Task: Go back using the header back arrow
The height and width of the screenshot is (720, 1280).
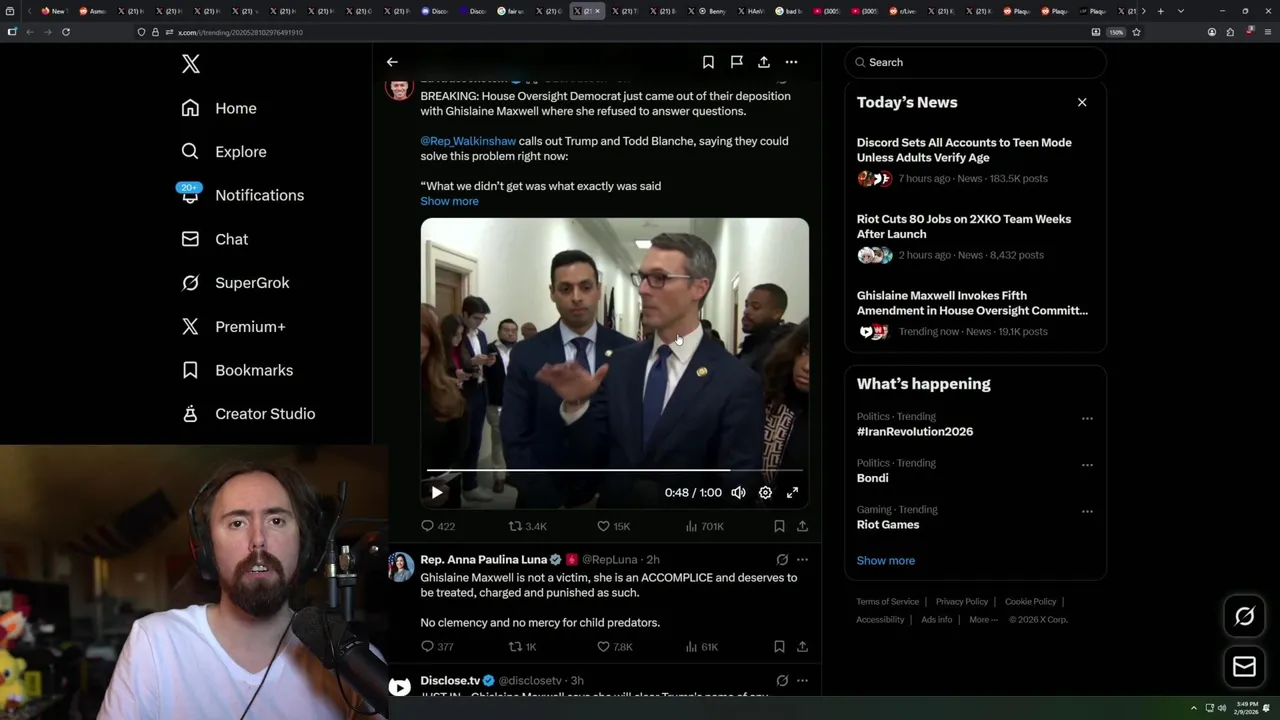Action: (x=392, y=62)
